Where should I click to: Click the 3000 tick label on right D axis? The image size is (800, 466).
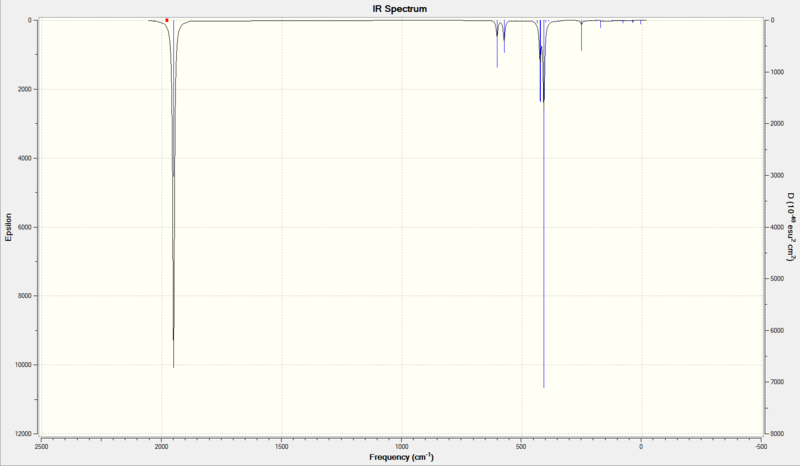pyautogui.click(x=778, y=176)
